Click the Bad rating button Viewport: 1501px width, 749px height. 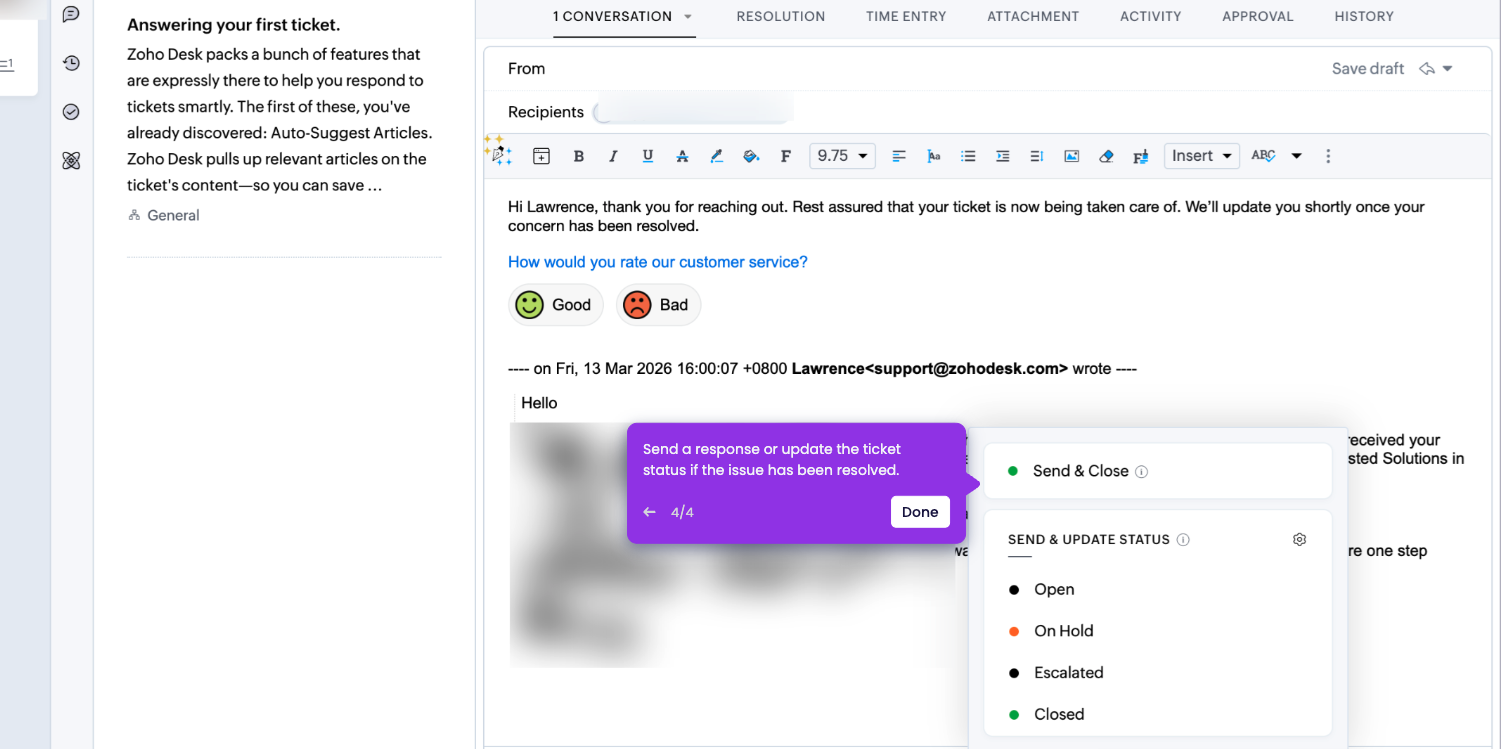tap(659, 305)
